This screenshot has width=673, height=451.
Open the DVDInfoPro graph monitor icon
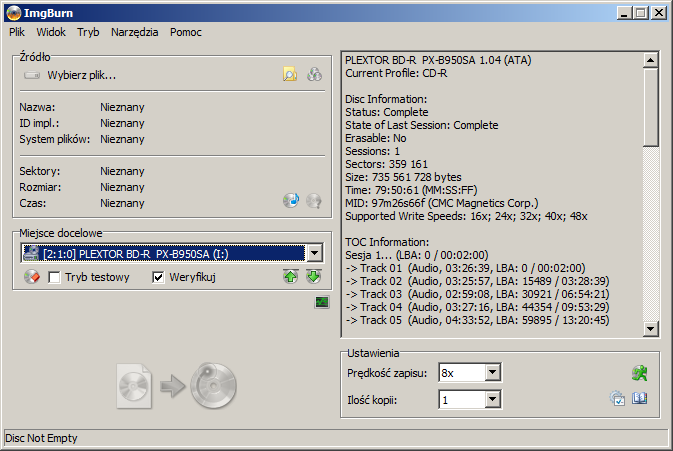322,303
